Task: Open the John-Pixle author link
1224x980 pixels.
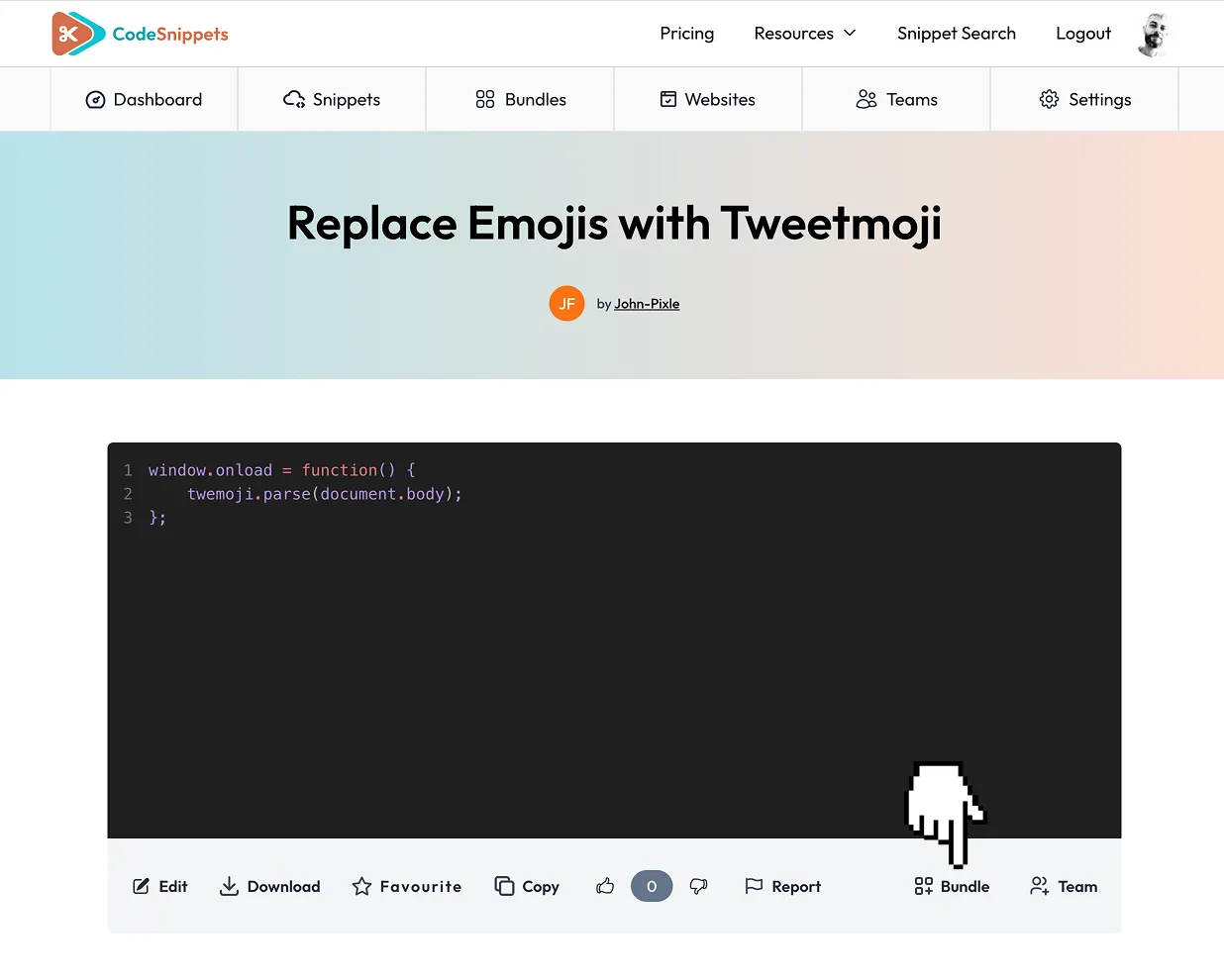Action: coord(647,304)
